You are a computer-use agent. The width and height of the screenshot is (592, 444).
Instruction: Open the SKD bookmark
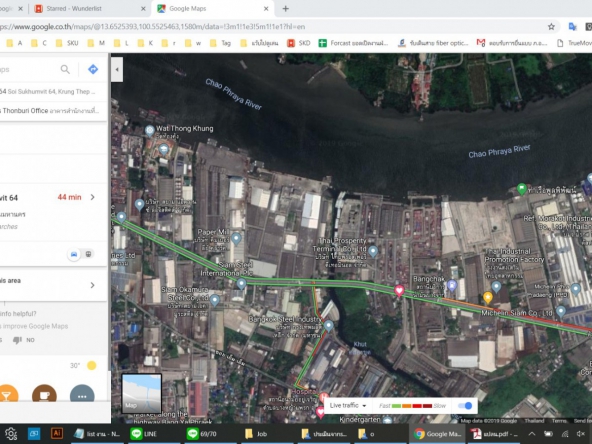[299, 43]
